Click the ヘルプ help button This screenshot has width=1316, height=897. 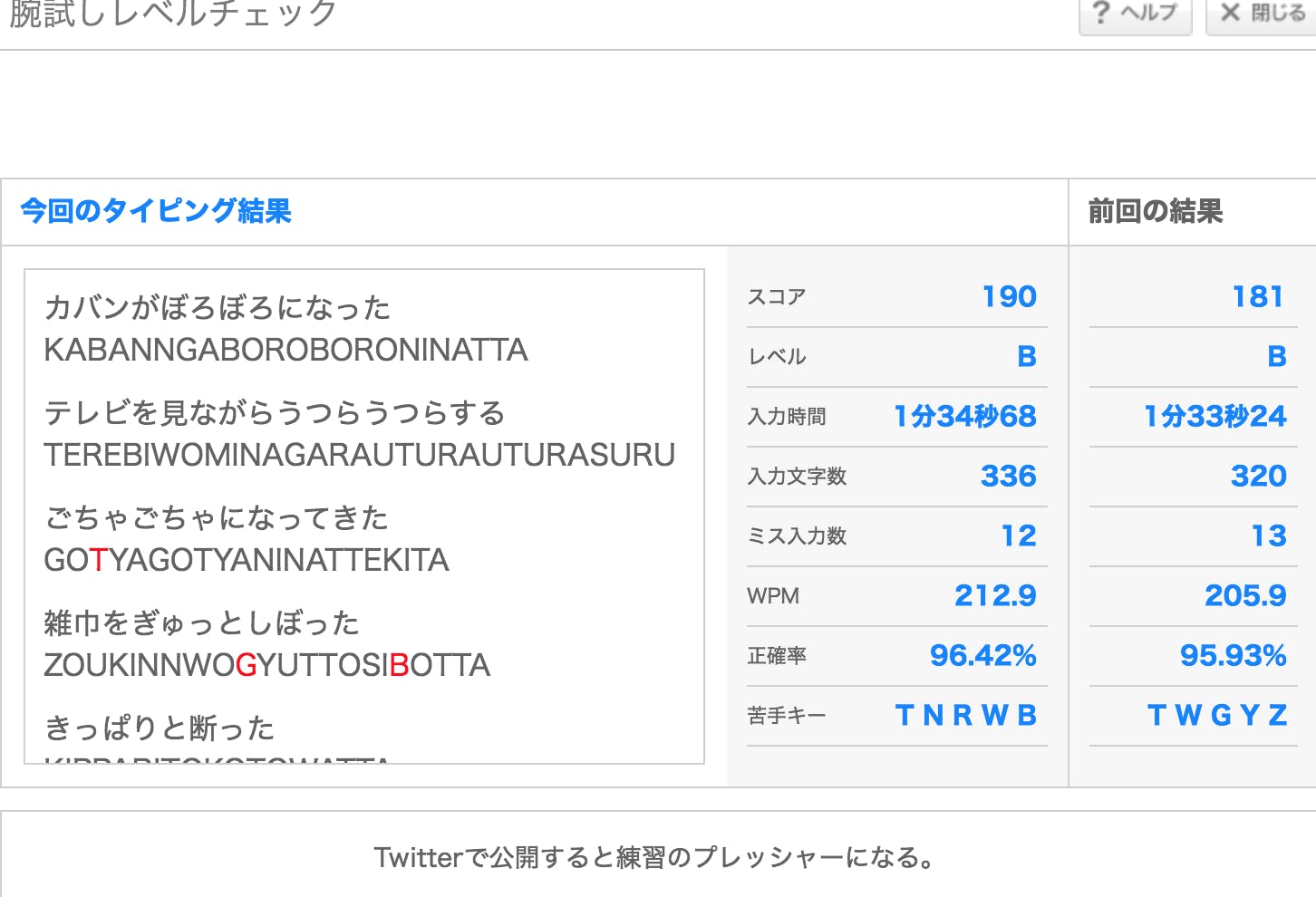coord(1135,14)
